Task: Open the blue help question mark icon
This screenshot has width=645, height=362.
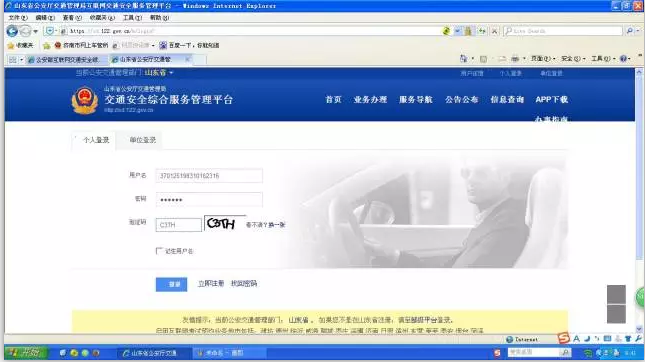Action: 624,59
